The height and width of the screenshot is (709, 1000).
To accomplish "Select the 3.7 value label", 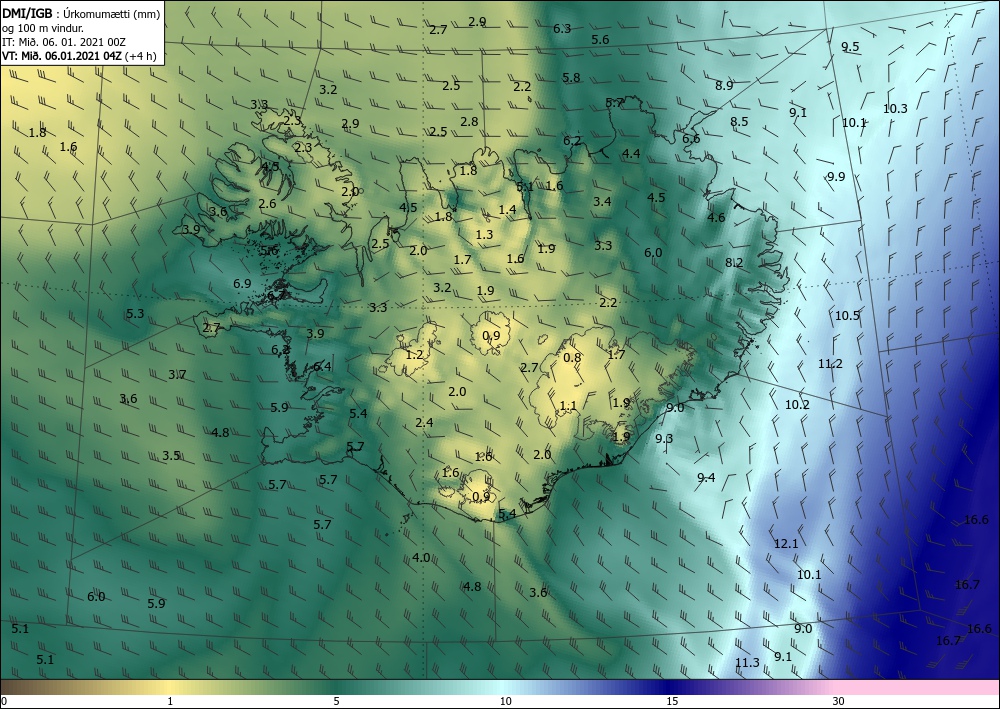I will tap(177, 374).
